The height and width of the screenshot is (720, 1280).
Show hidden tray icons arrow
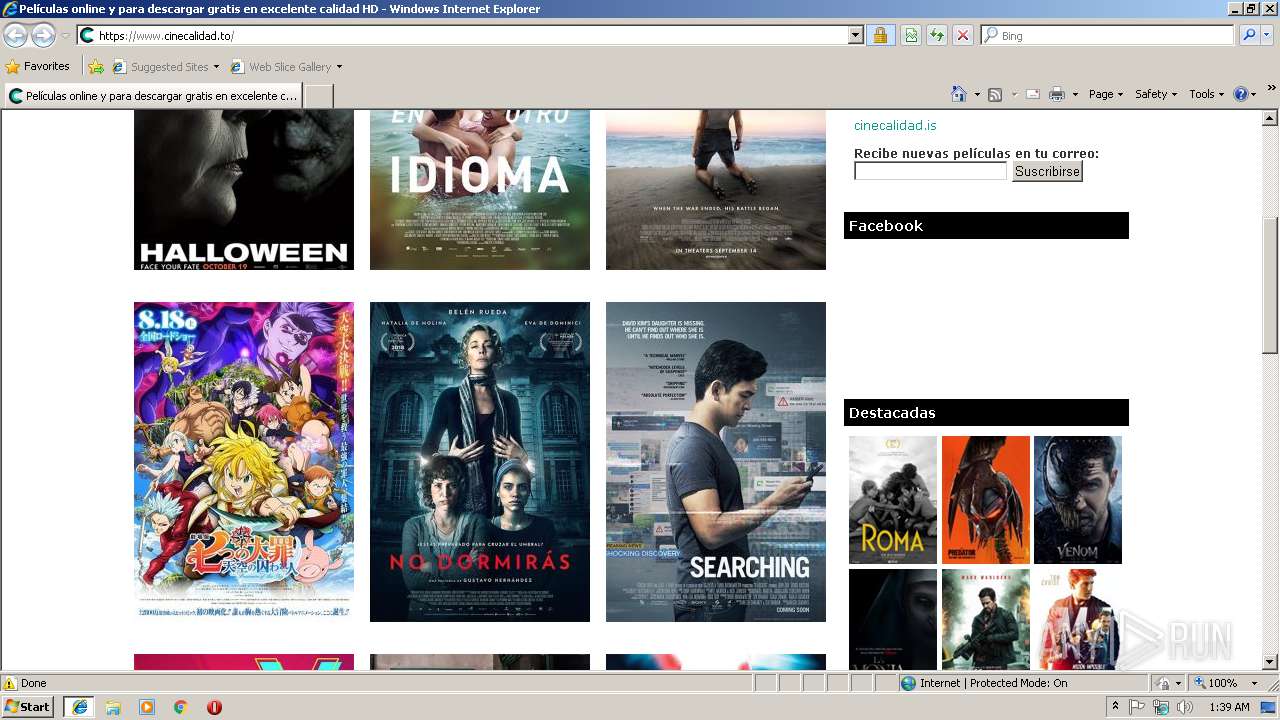(1115, 707)
